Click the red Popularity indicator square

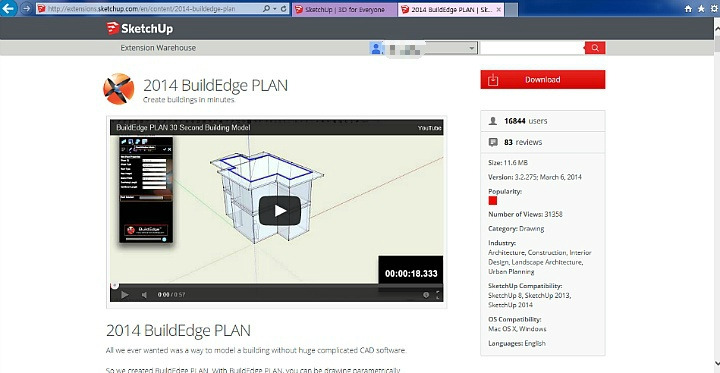pos(493,201)
